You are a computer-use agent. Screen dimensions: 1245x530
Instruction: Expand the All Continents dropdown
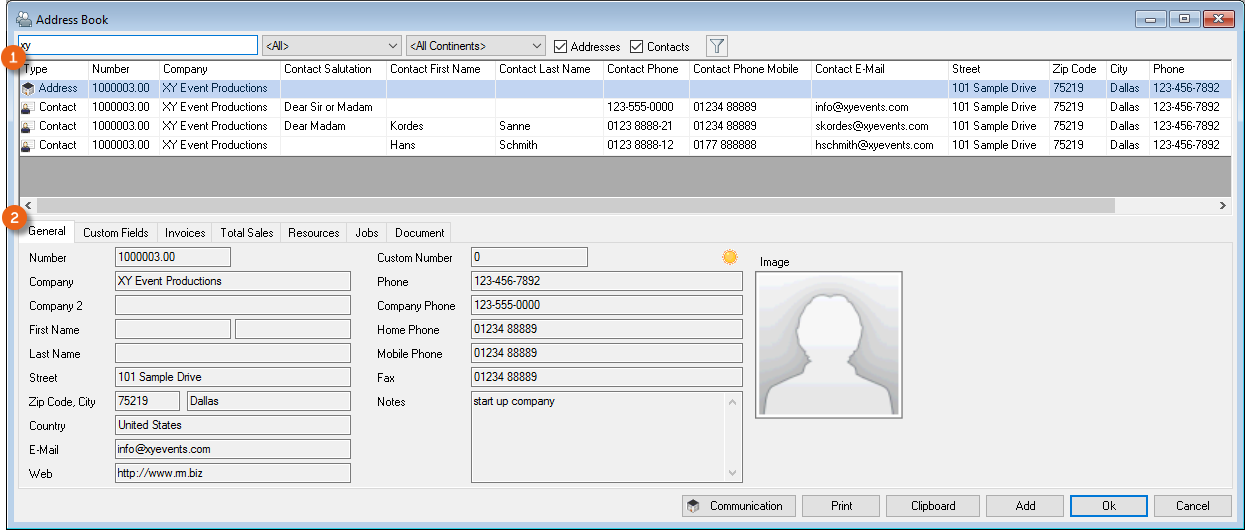(x=476, y=46)
